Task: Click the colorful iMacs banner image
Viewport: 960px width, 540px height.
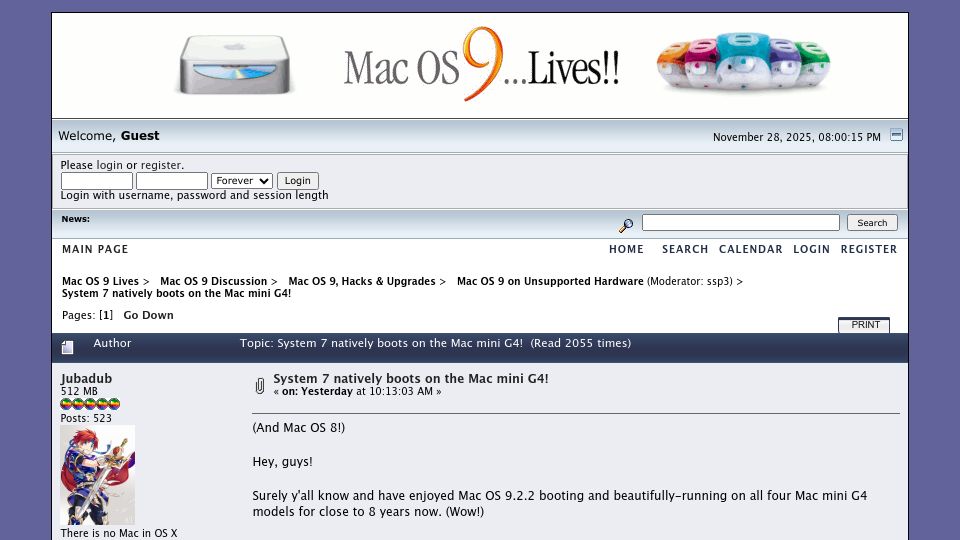Action: click(x=743, y=62)
